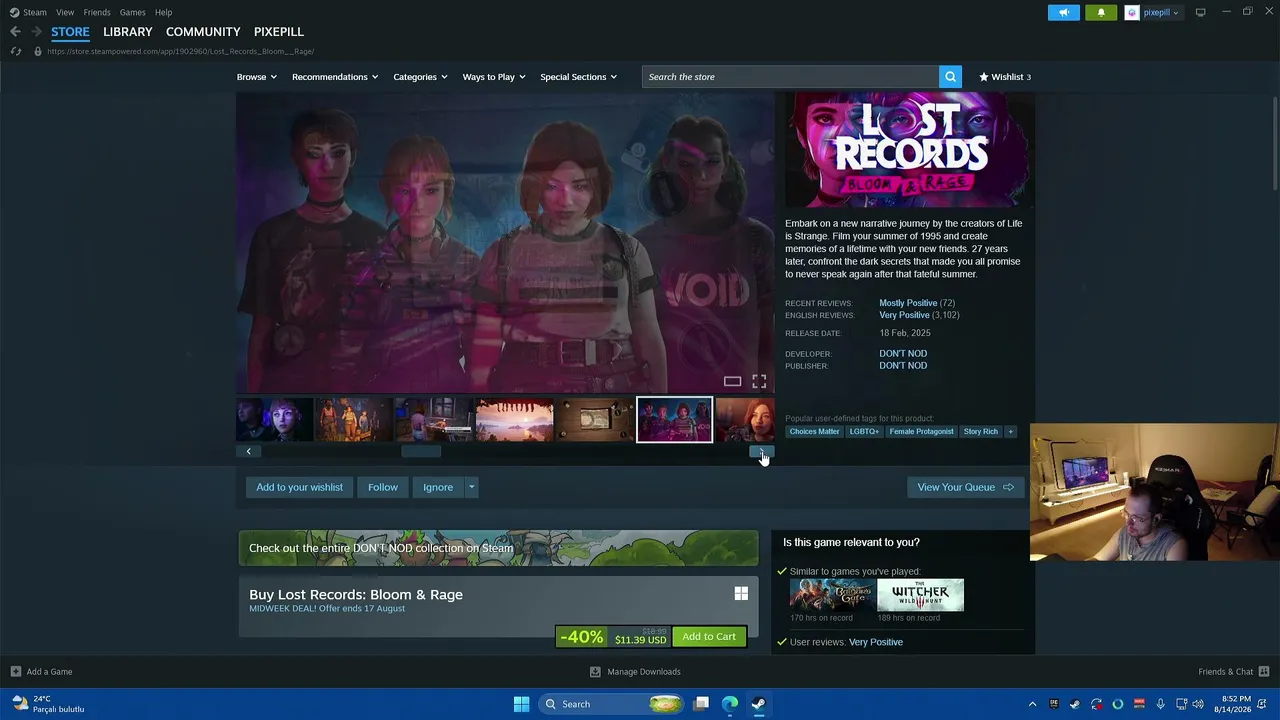Toggle theater mode on the media viewer
Image resolution: width=1280 pixels, height=720 pixels.
pos(732,381)
